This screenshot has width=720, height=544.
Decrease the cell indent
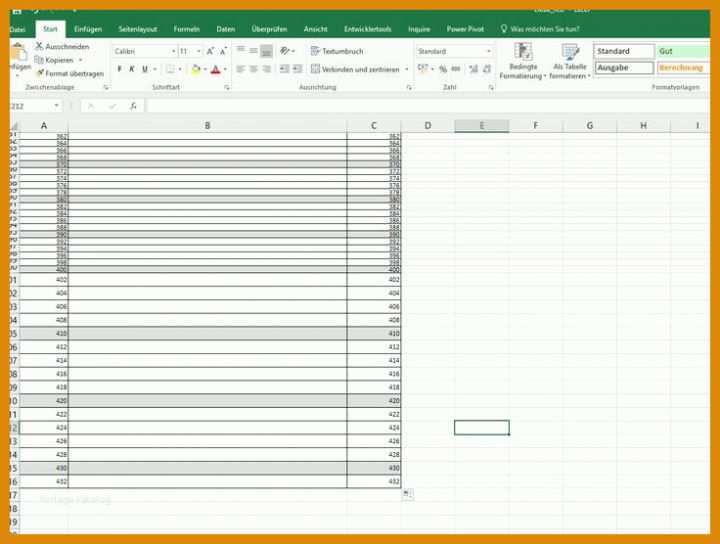tap(285, 69)
